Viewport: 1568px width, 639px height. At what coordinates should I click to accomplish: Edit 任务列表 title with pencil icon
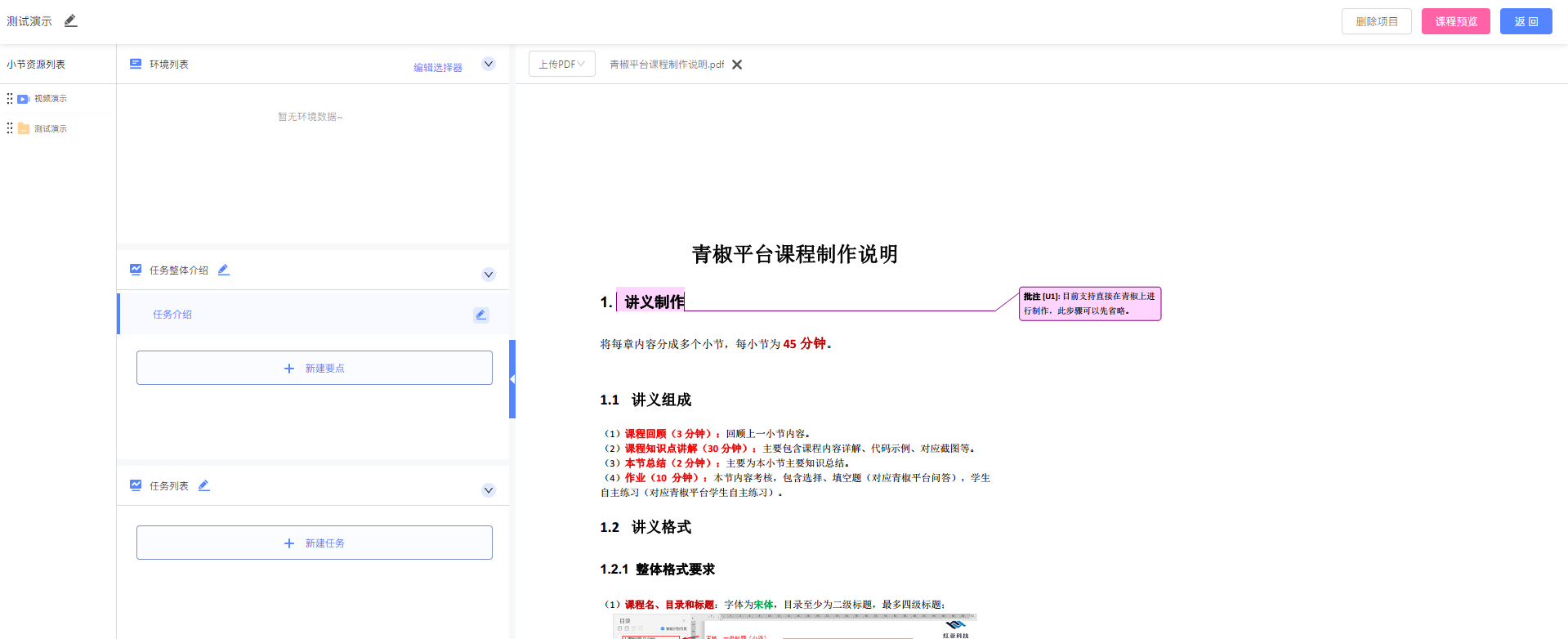pos(204,485)
